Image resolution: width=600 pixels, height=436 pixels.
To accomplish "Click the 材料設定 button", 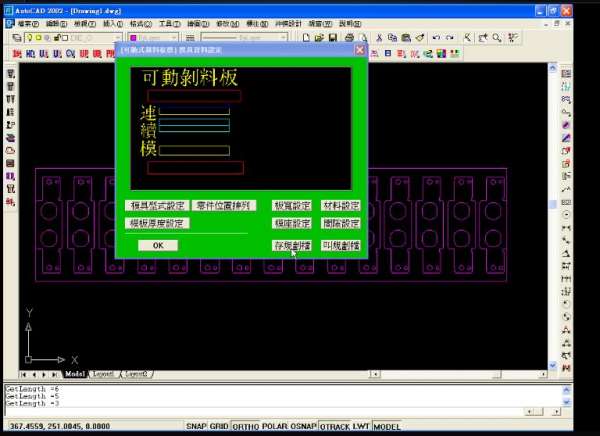I will click(340, 205).
